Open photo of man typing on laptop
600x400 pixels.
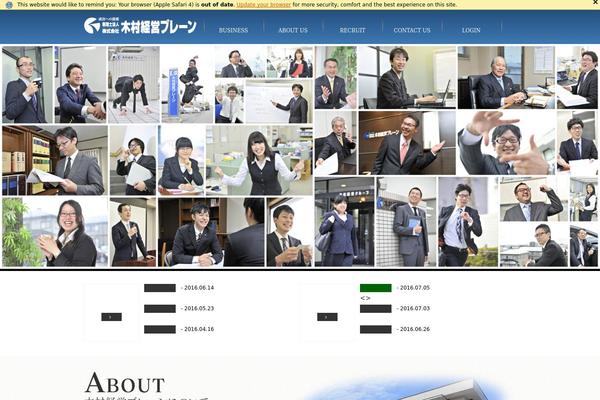(x=407, y=78)
